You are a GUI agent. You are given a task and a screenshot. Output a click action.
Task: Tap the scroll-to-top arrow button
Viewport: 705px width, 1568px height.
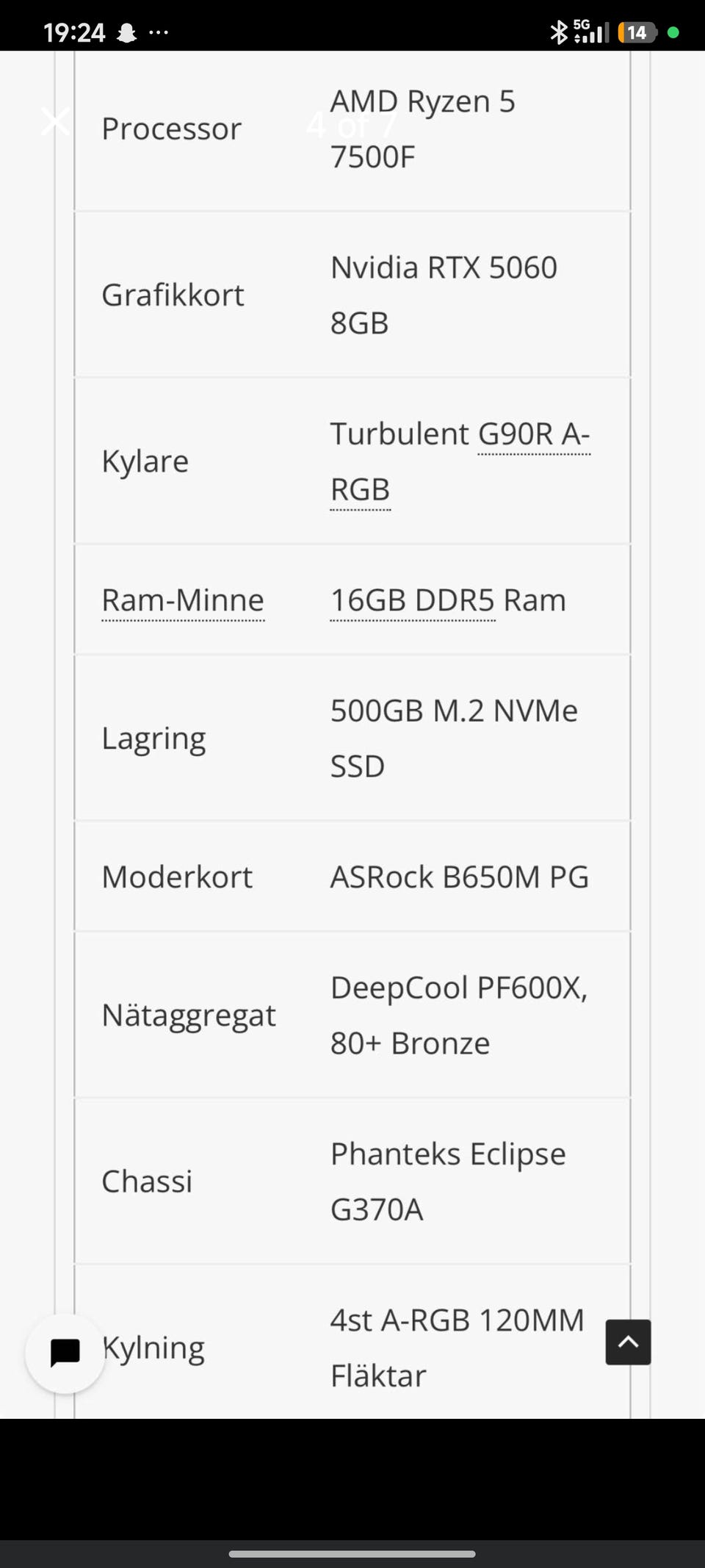(628, 1342)
